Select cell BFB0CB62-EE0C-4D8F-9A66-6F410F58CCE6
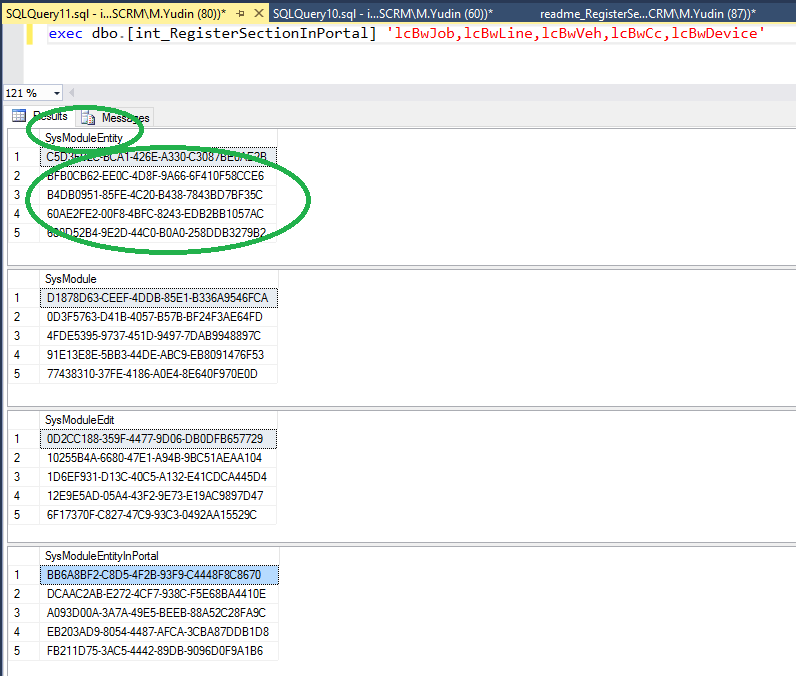The image size is (796, 676). pyautogui.click(x=158, y=176)
